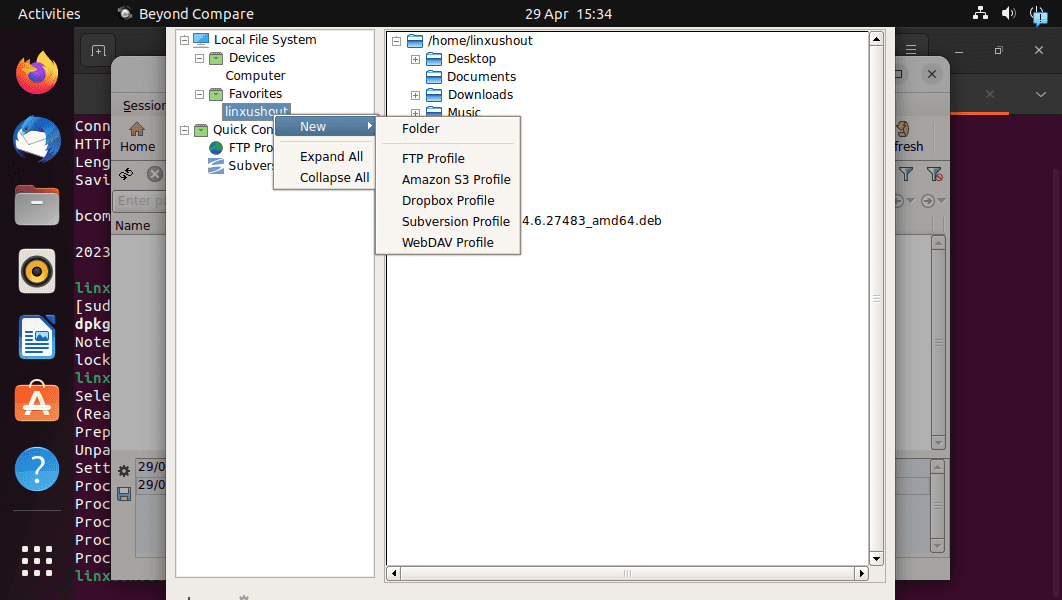Viewport: 1062px width, 600px height.
Task: Create a new Folder
Action: [448, 129]
